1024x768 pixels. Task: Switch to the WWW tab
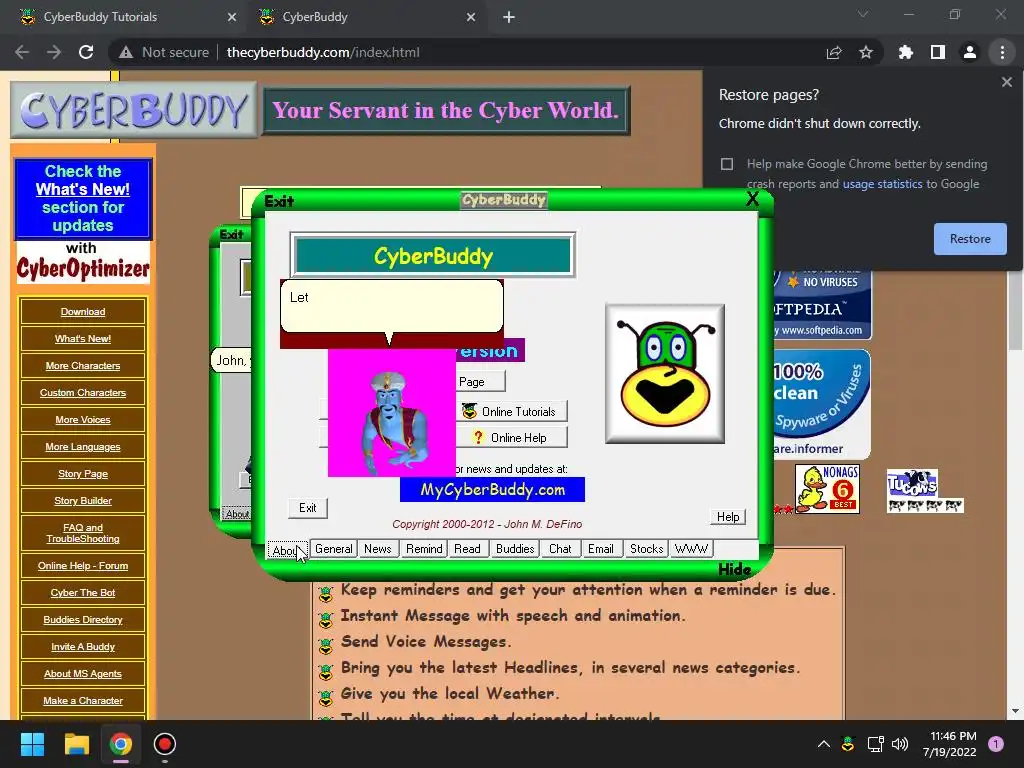(x=691, y=549)
